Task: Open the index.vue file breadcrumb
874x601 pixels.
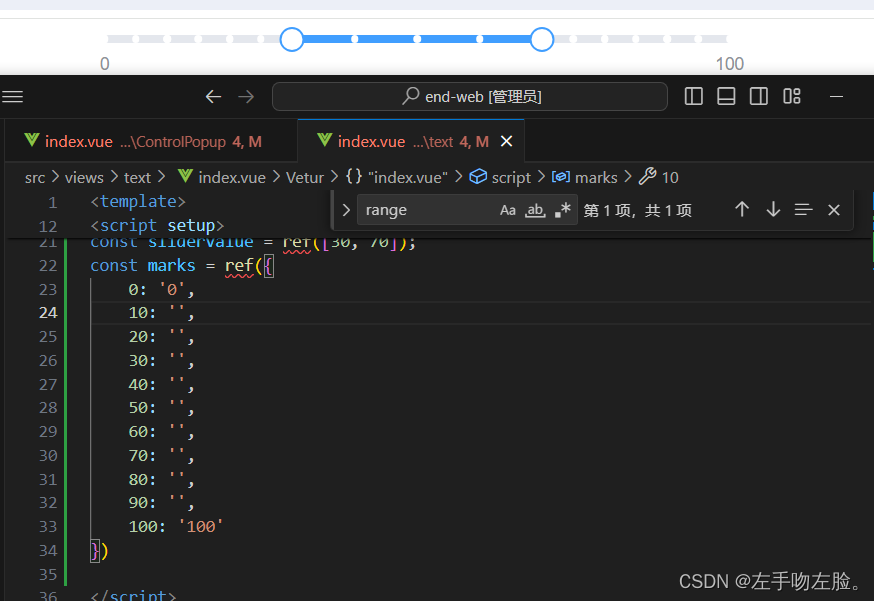Action: 221,177
